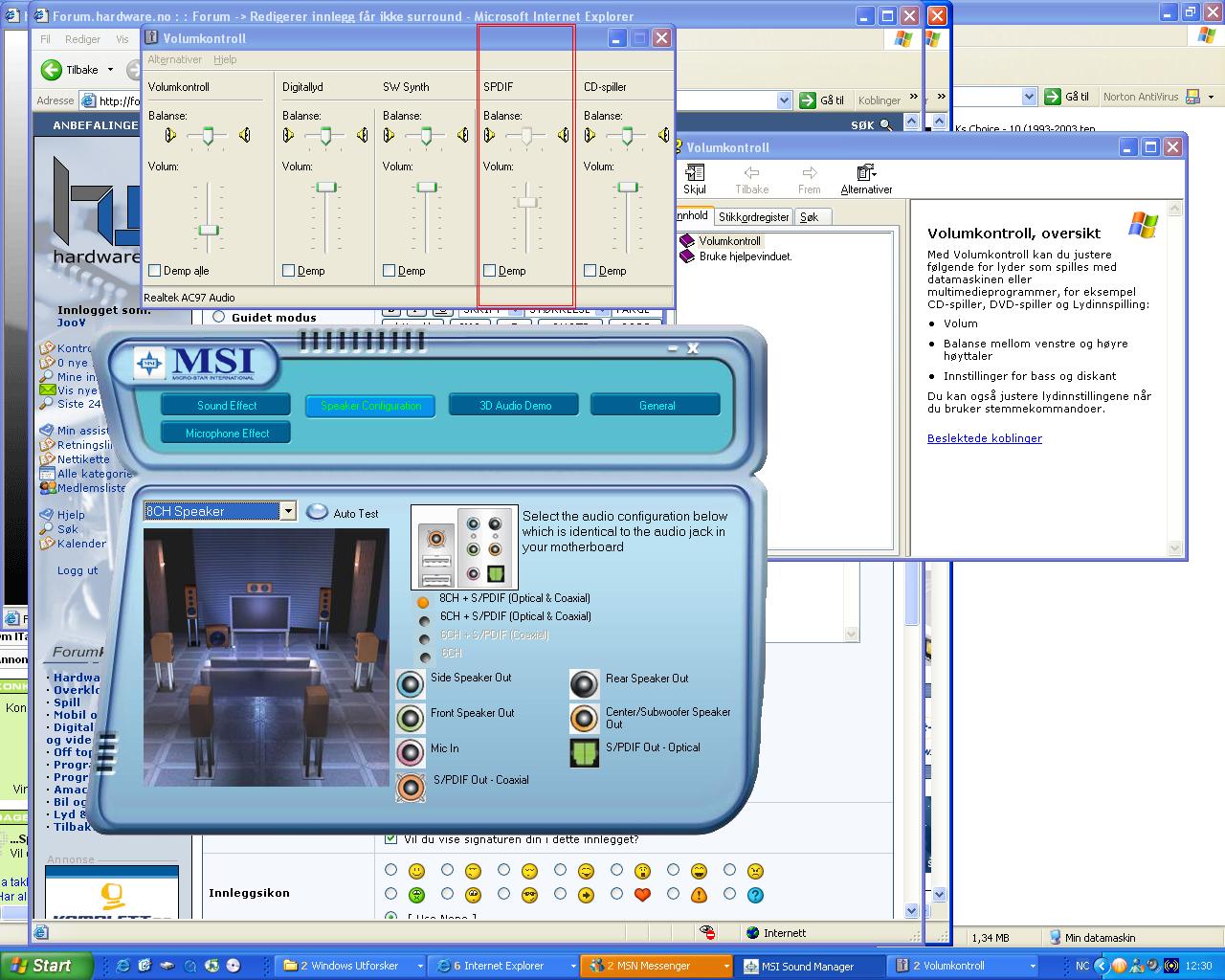Click the orange exclamation post icon
This screenshot has height=980, width=1225.
(x=699, y=896)
